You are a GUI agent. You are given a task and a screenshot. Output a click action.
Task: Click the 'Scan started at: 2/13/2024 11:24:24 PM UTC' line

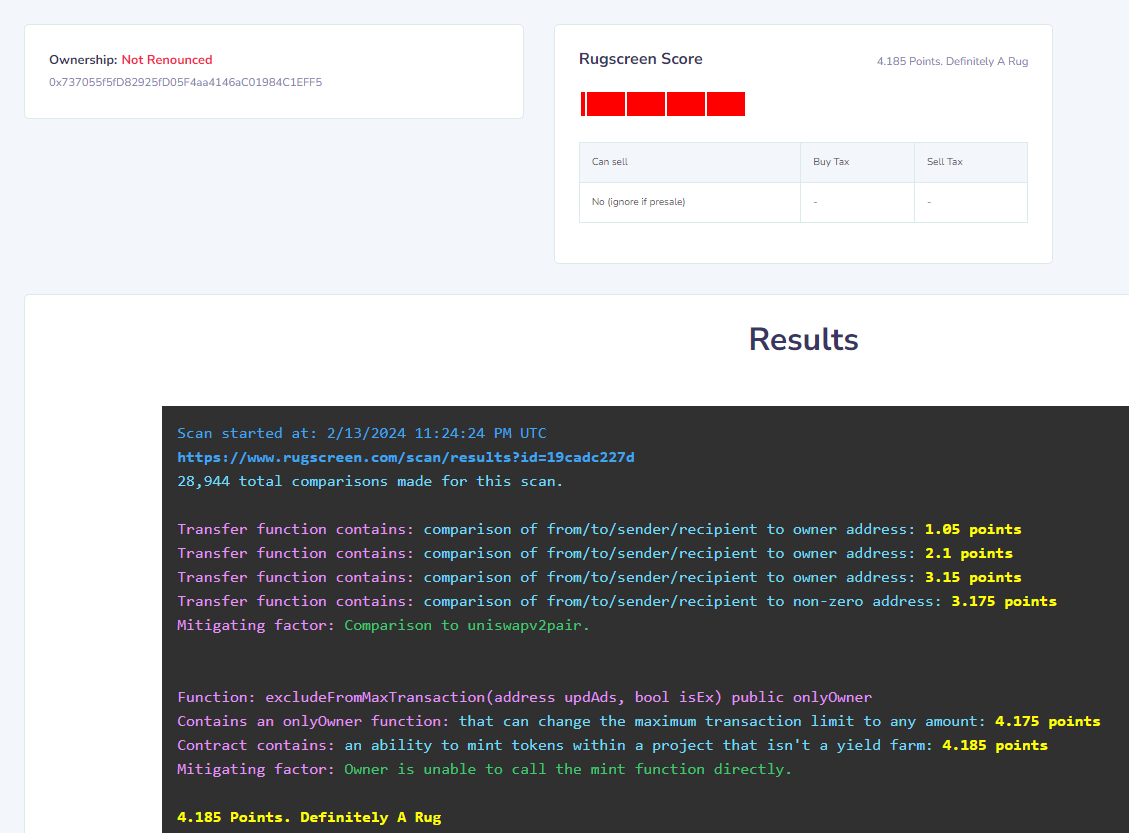361,433
